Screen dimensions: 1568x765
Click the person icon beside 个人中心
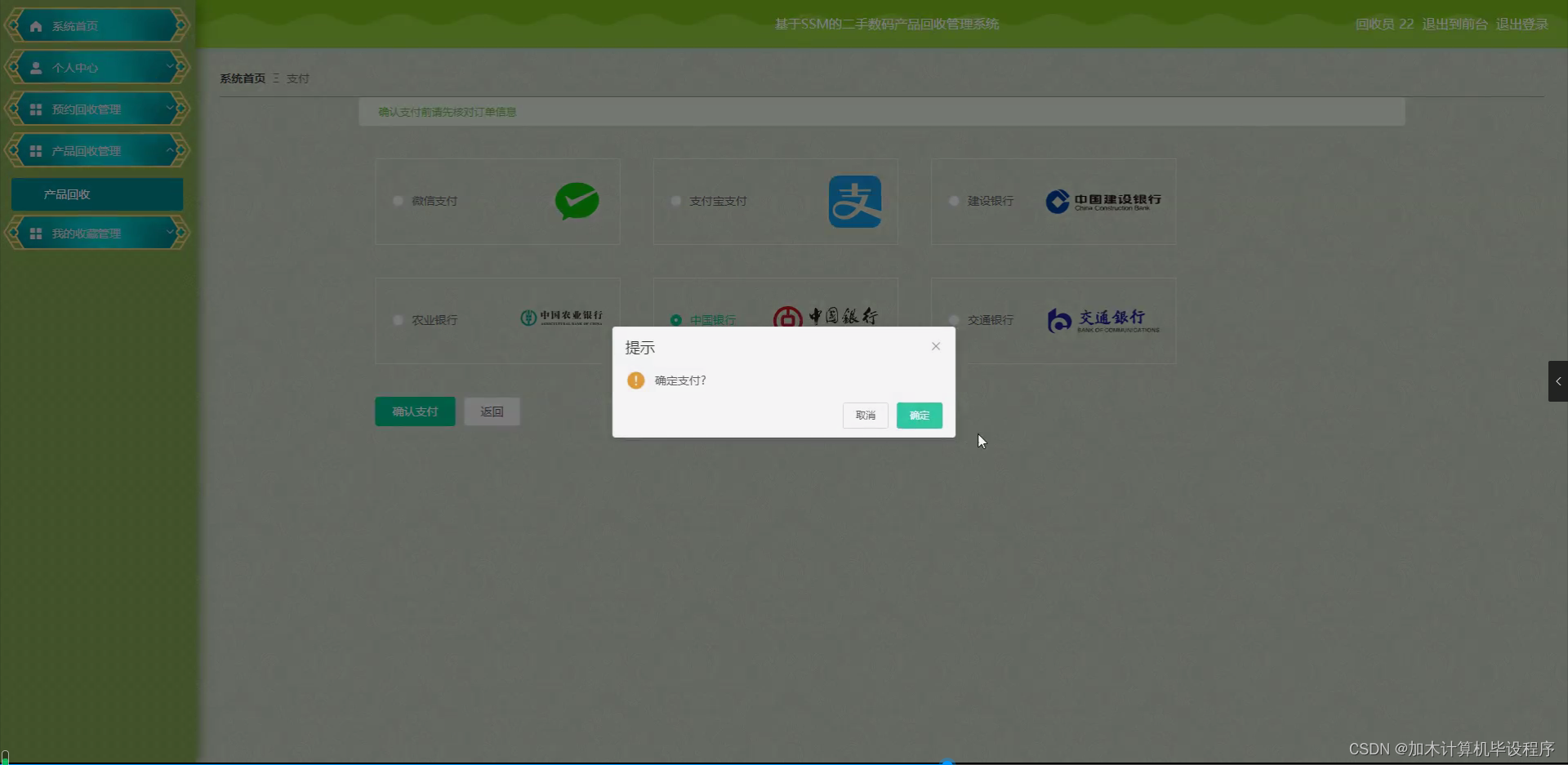(x=36, y=68)
